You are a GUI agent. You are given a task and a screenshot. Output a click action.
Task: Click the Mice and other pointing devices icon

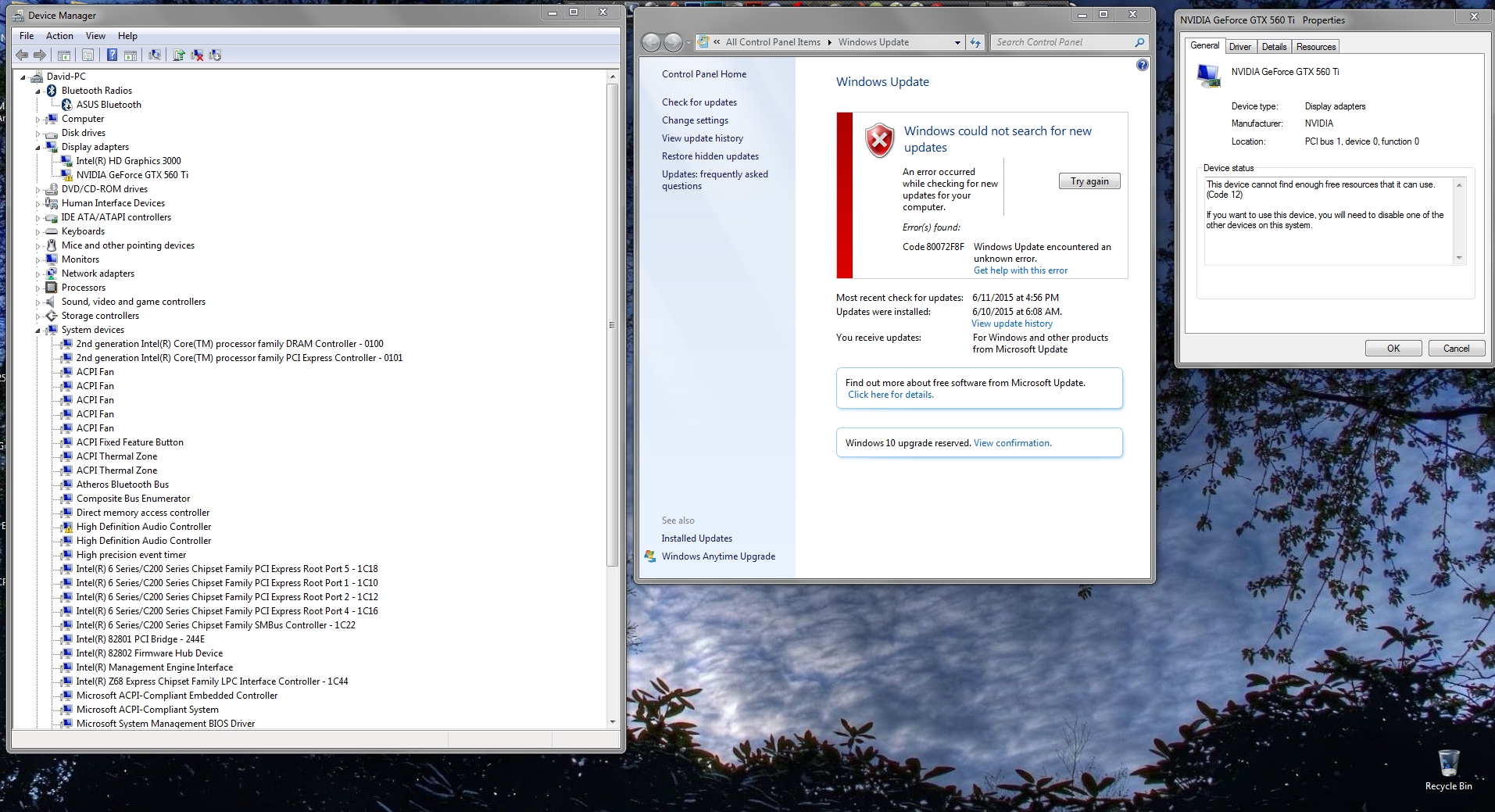52,245
